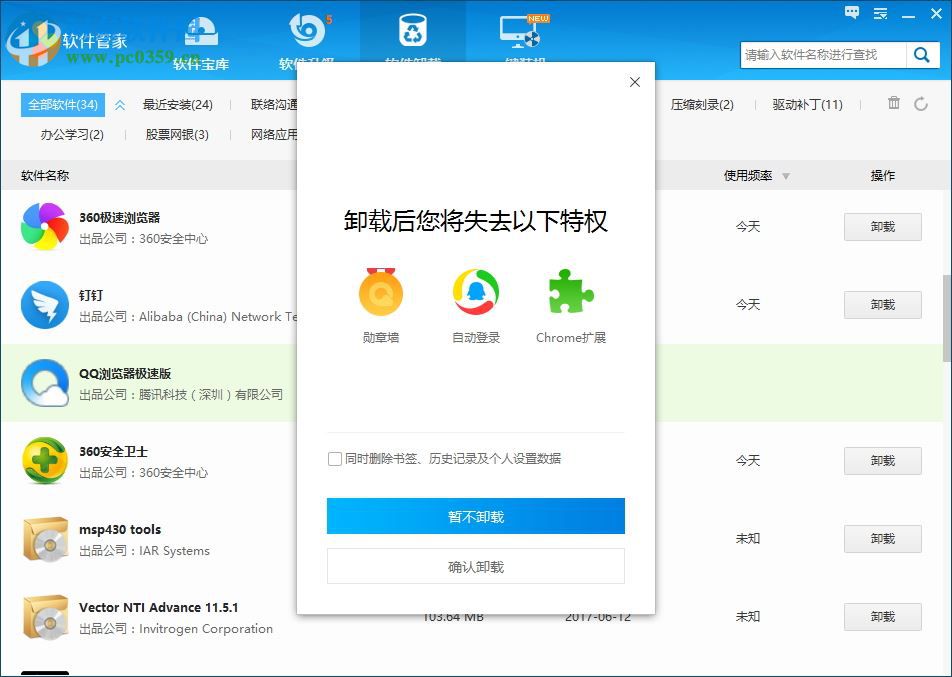Click the Chrome扩展 puzzle icon

pos(570,291)
